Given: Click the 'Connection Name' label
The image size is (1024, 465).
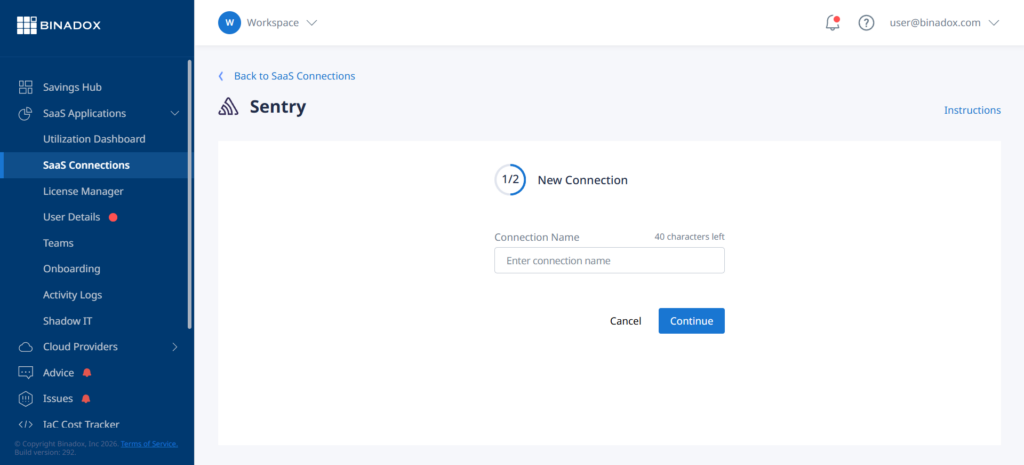Looking at the screenshot, I should (x=537, y=238).
